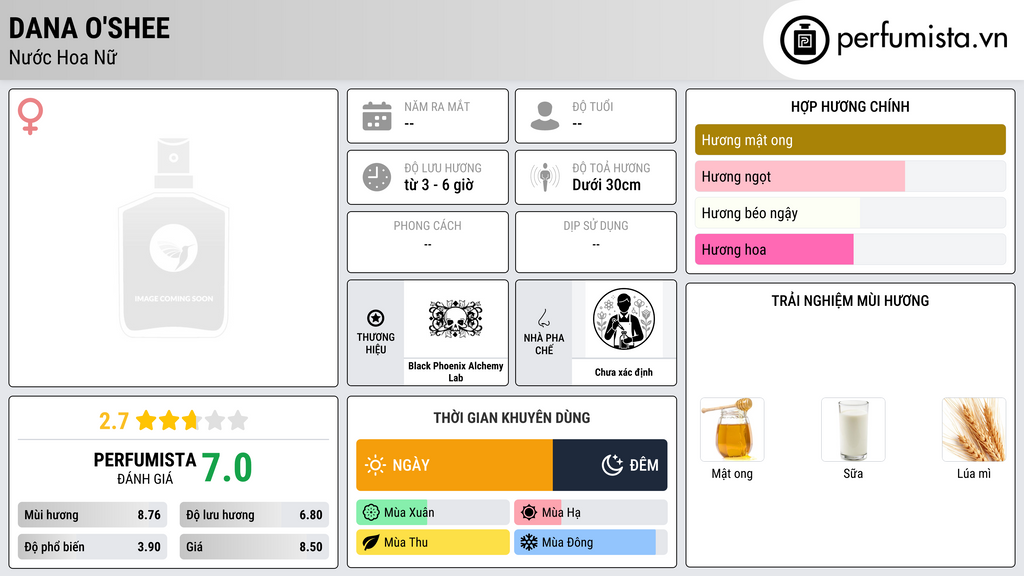Open the Lúa mì wheat image
1024x576 pixels.
tap(974, 430)
